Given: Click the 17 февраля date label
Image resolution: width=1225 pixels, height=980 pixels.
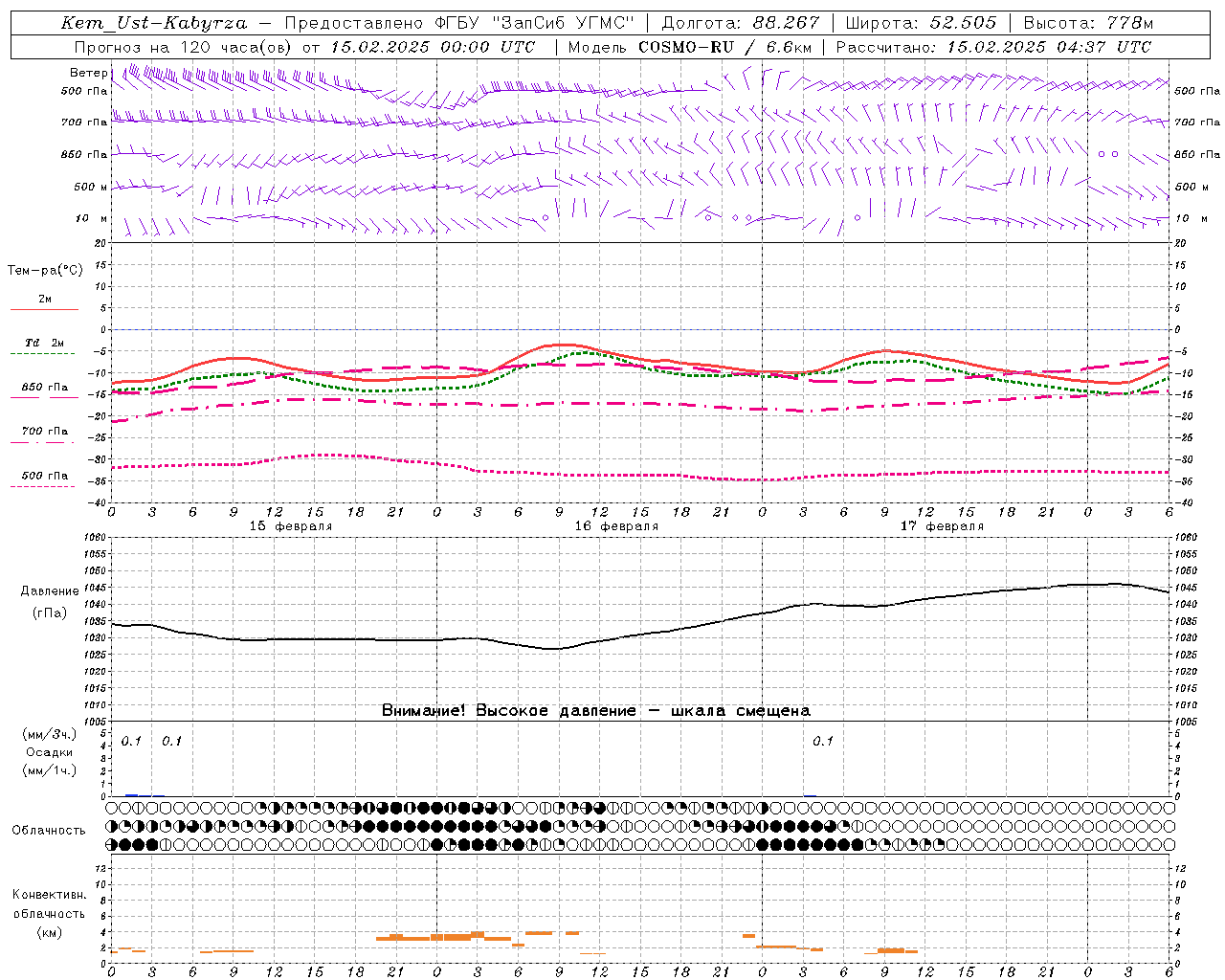Looking at the screenshot, I should point(942,526).
